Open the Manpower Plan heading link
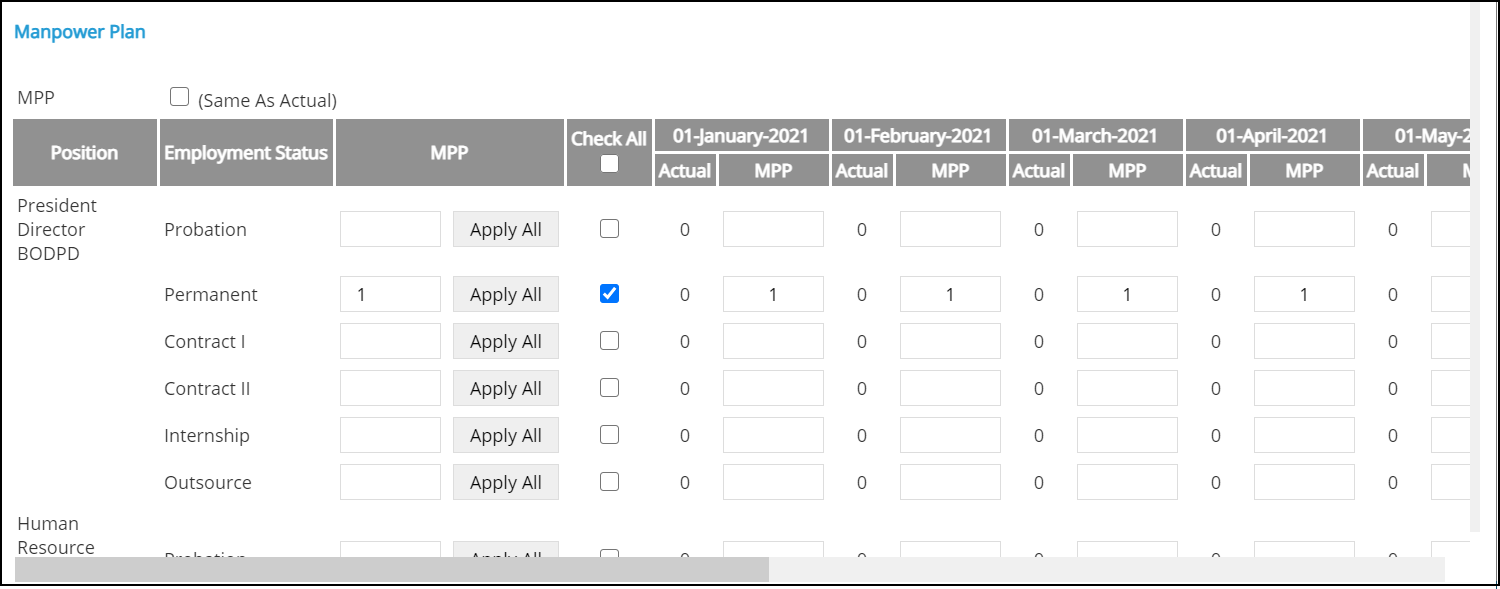This screenshot has height=589, width=1500. coord(80,32)
